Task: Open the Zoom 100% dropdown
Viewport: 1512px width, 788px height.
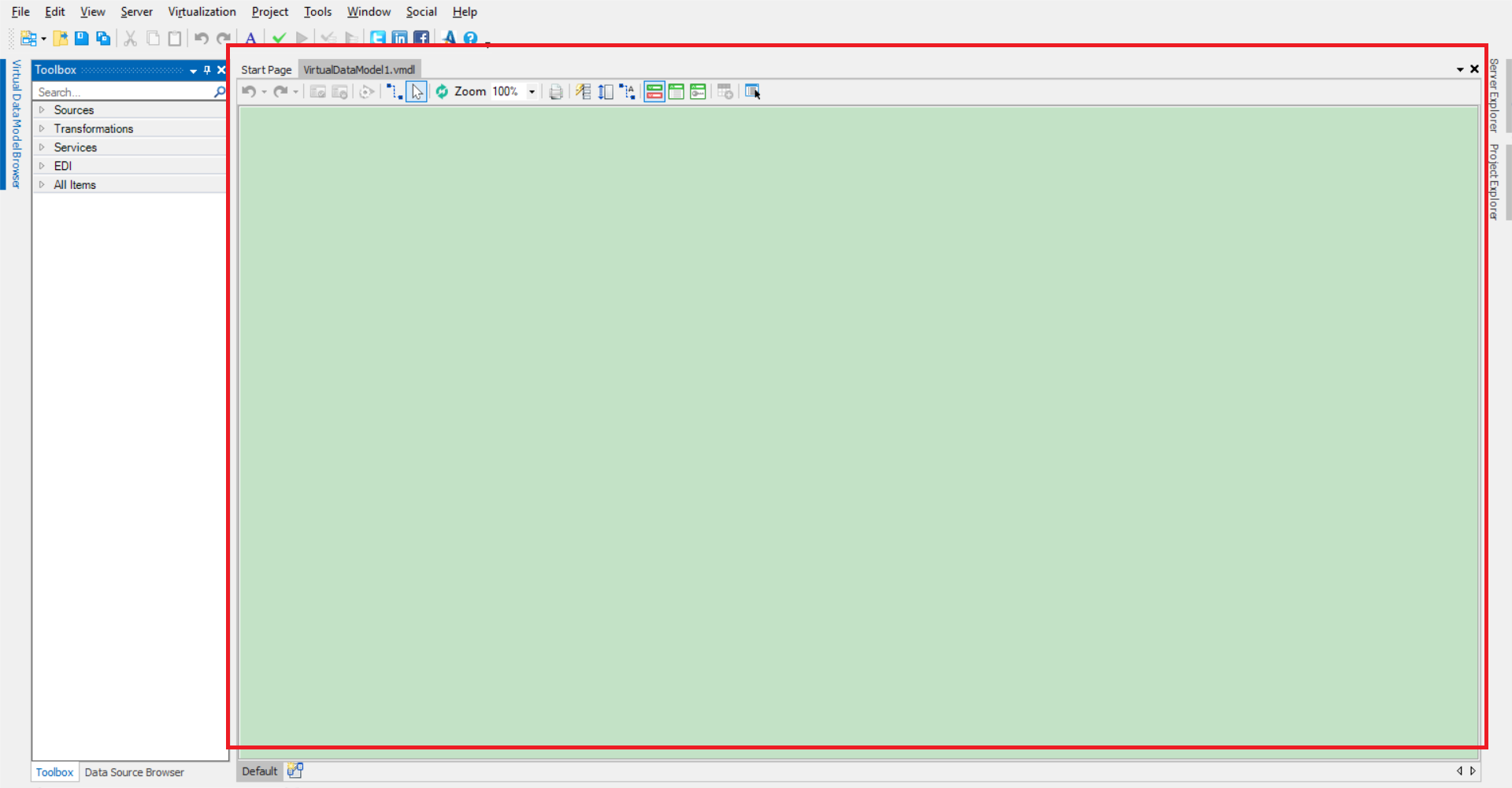Action: [532, 92]
